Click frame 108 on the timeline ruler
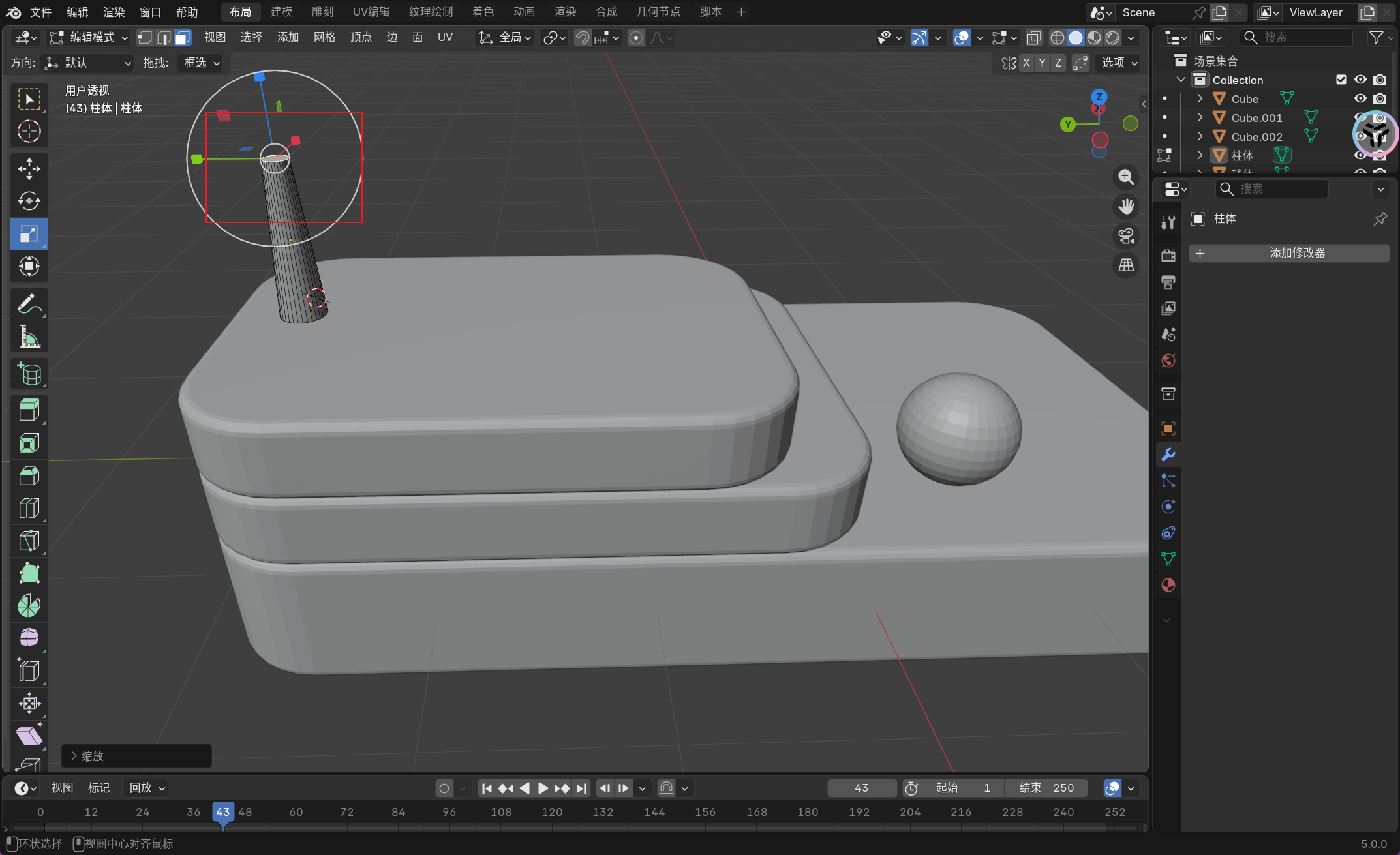Viewport: 1400px width, 855px height. coord(501,812)
